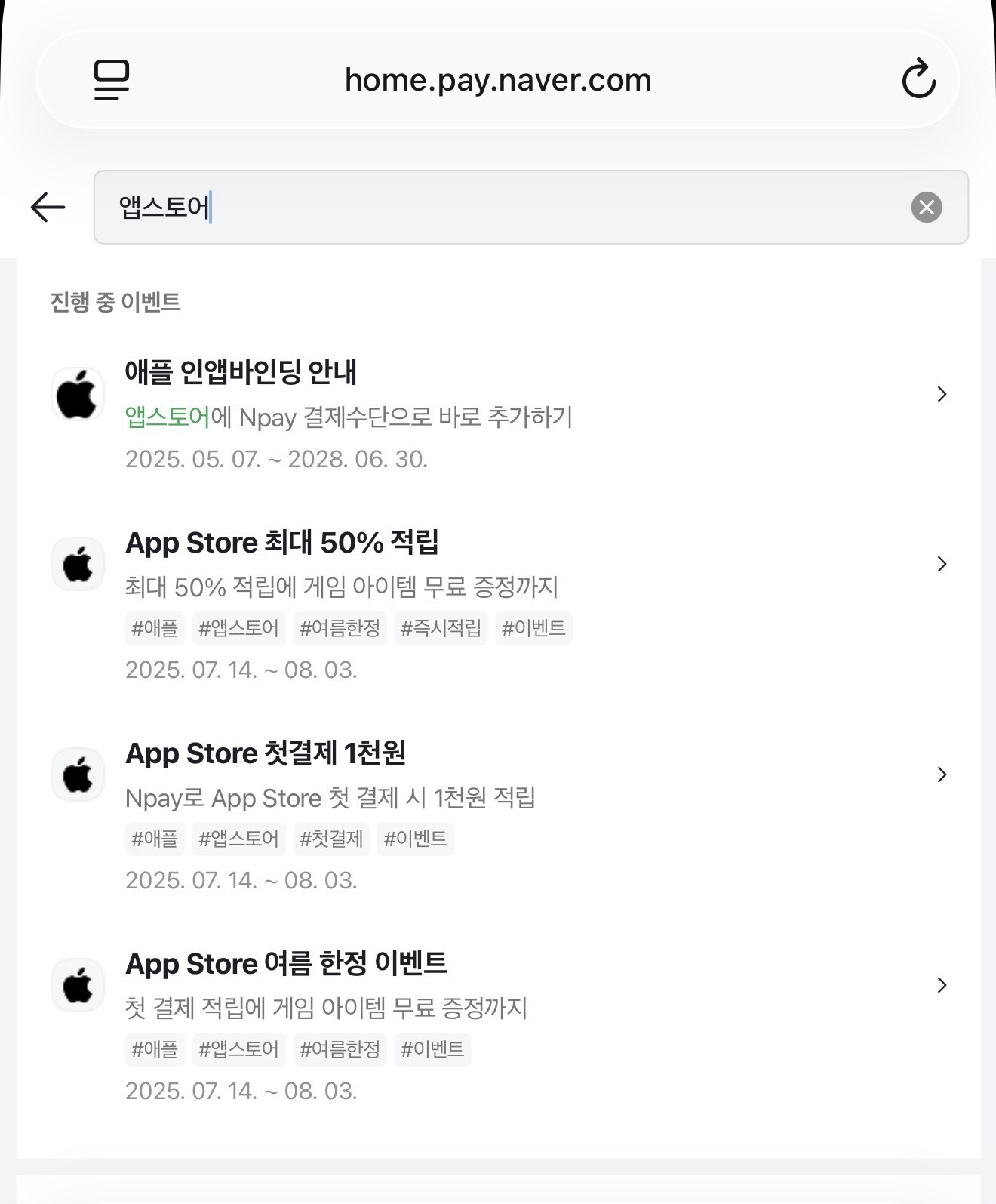The height and width of the screenshot is (1204, 996).
Task: Tap Apple logo of App Store 여름 한정 이벤트
Action: [x=78, y=985]
